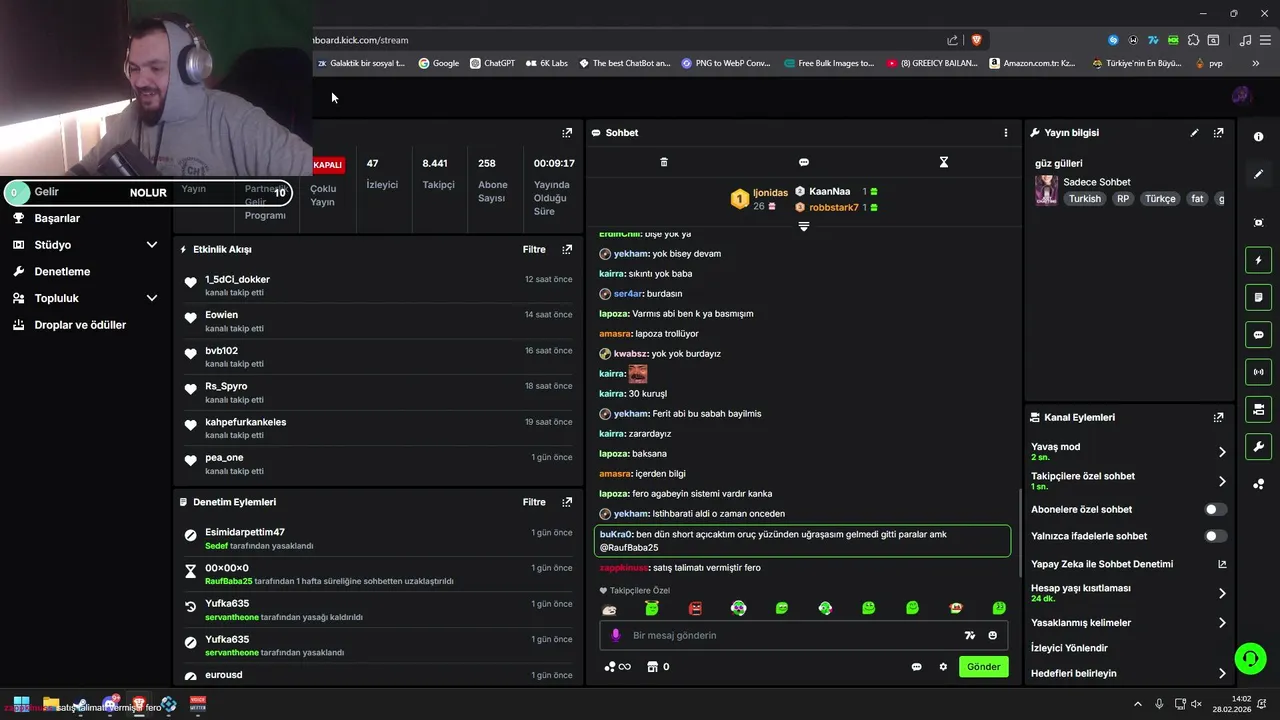Open the emoji picker in message box
The height and width of the screenshot is (720, 1280).
(x=992, y=635)
